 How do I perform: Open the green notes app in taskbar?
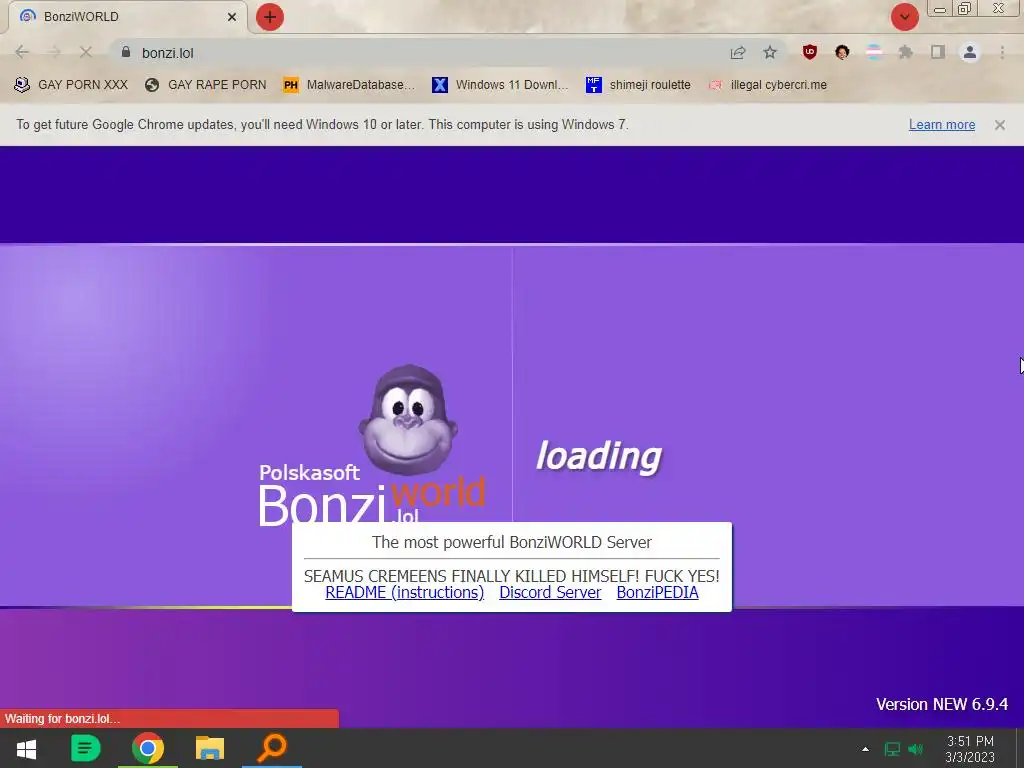[x=85, y=748]
